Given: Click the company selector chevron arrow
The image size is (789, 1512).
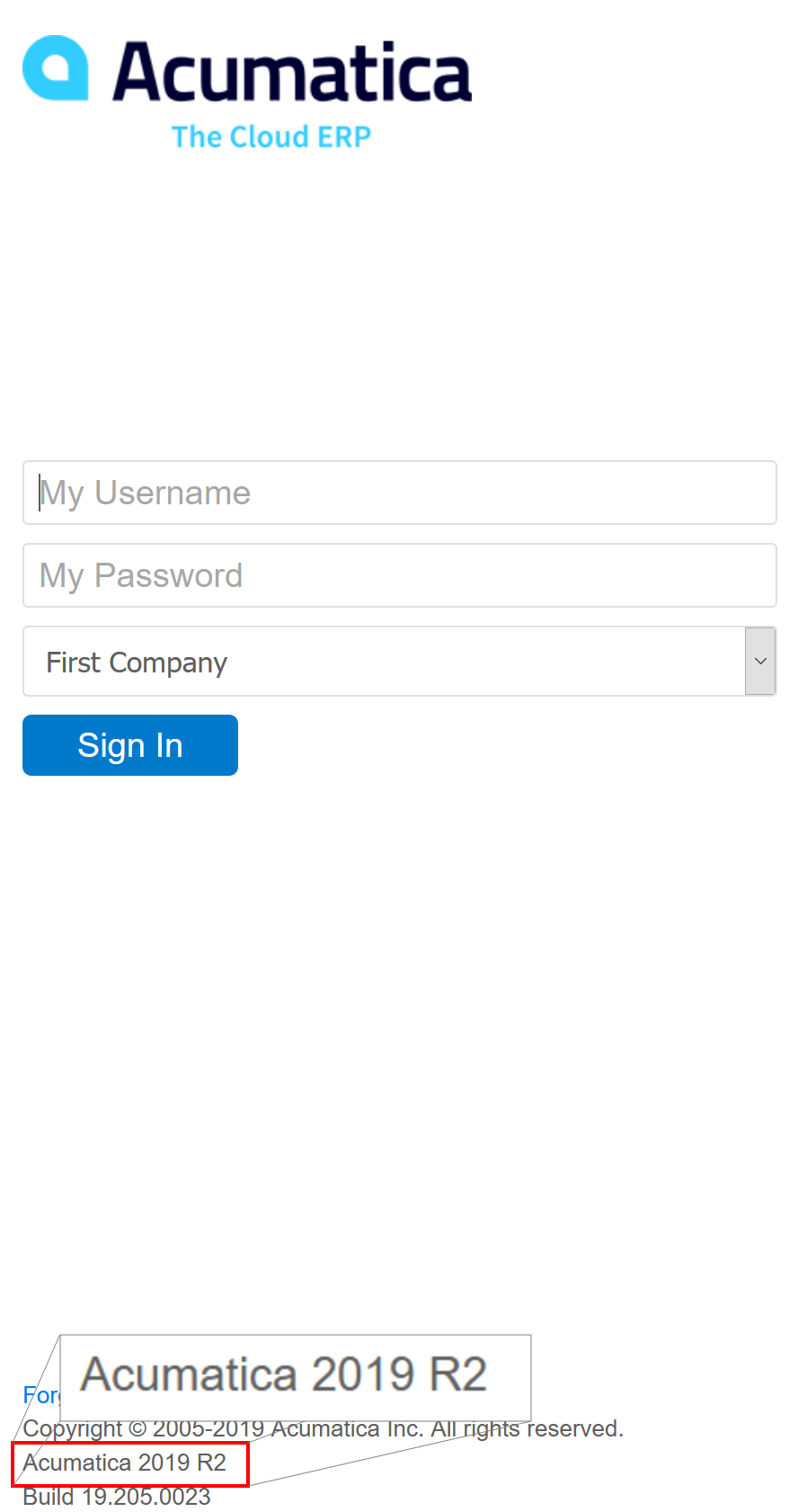Looking at the screenshot, I should 760,662.
